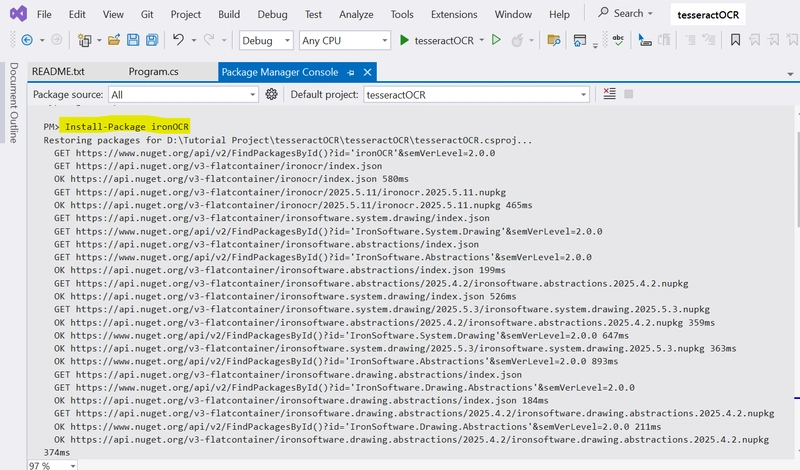Open the Edit menu
Image resolution: width=800 pixels, height=470 pixels.
coord(77,14)
